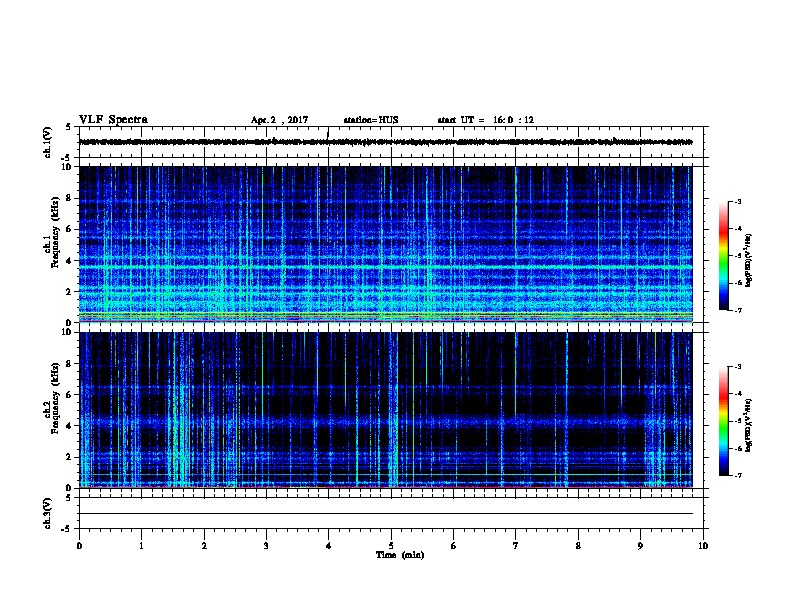Image resolution: width=792 pixels, height=612 pixels.
Task: Click the "VLF Spectra" plot title
Action: tap(113, 120)
